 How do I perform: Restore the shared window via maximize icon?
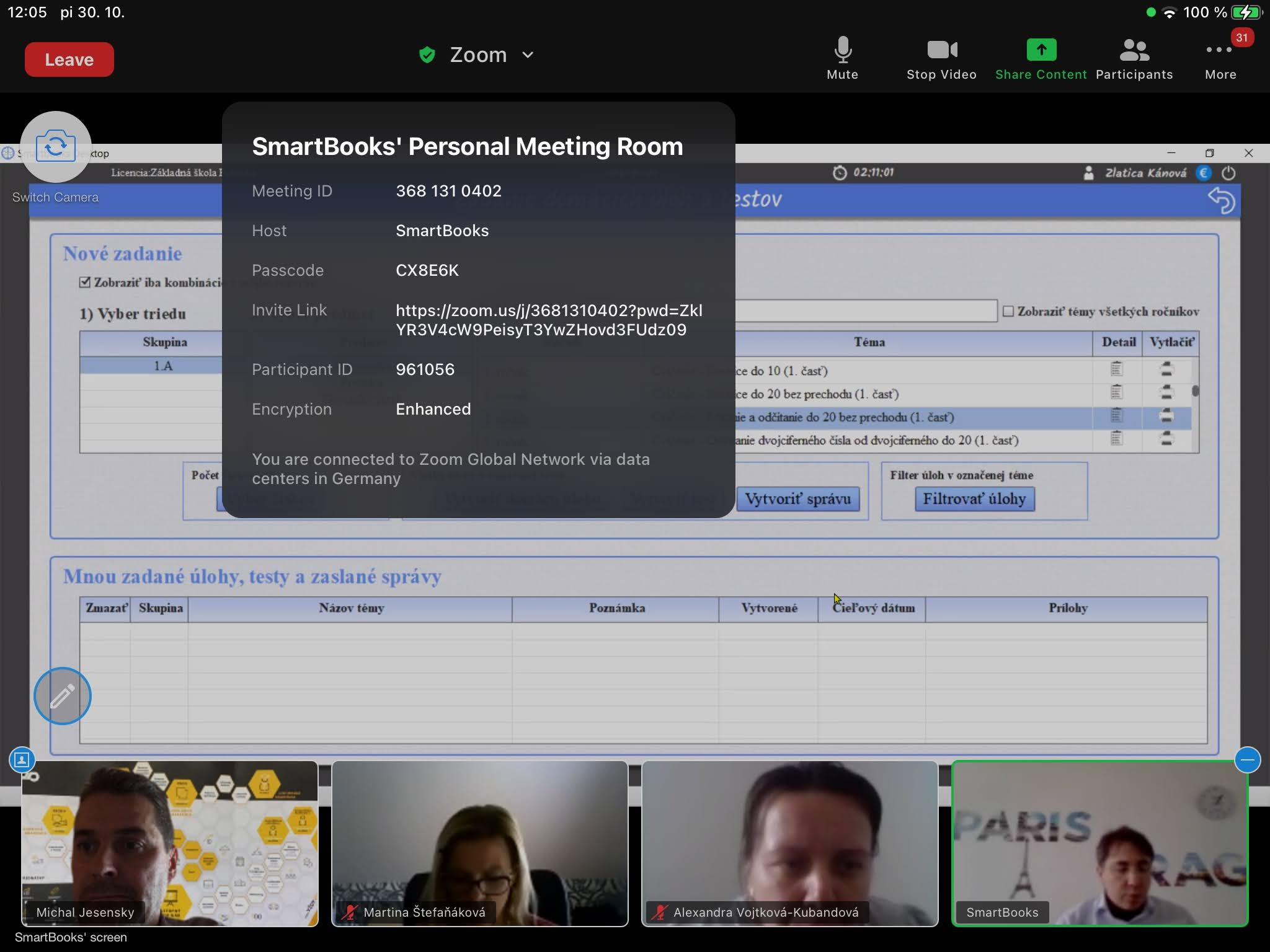1209,153
